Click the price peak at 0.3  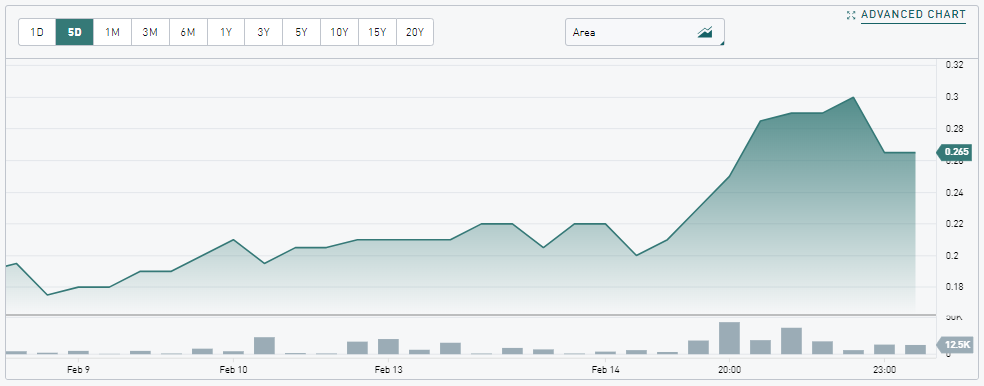853,97
